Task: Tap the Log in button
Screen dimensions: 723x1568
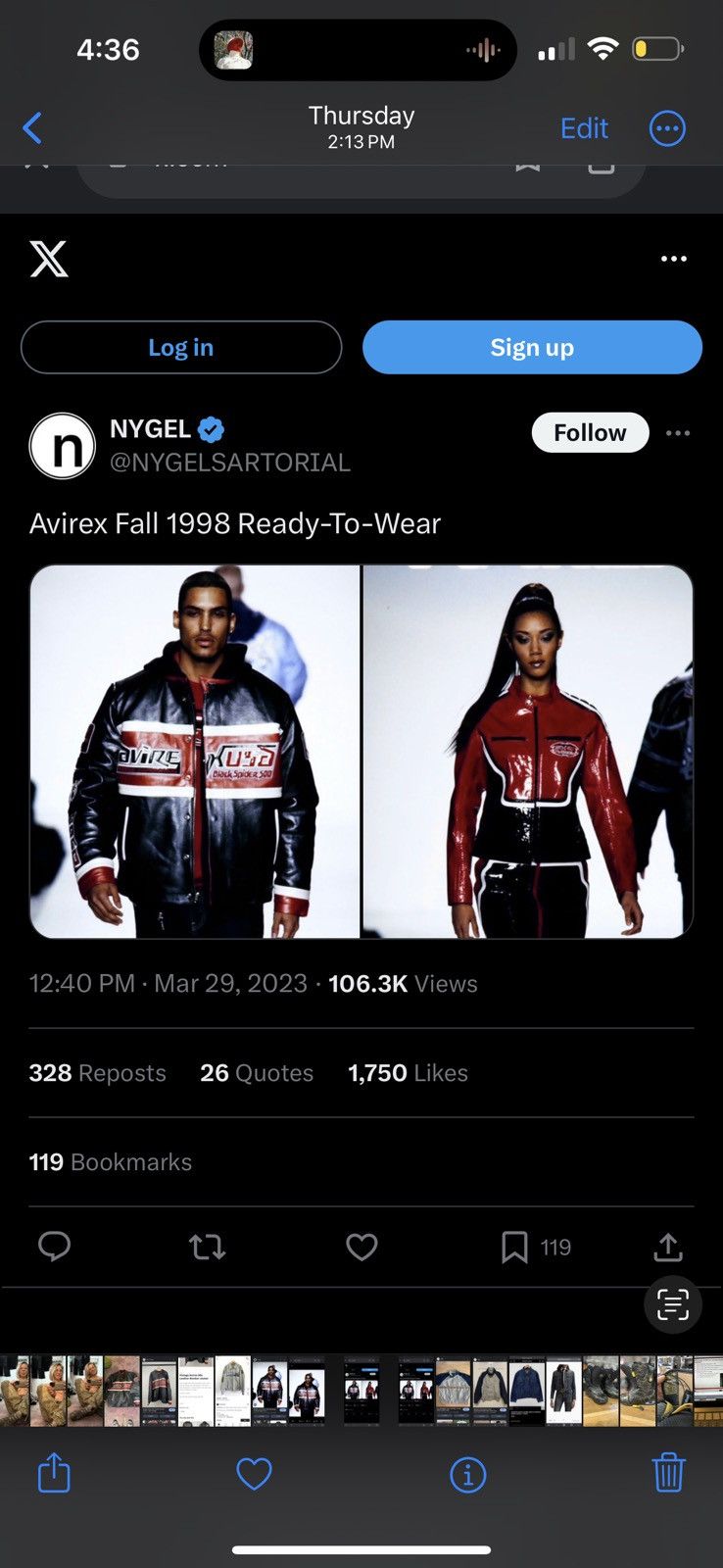Action: [x=181, y=347]
